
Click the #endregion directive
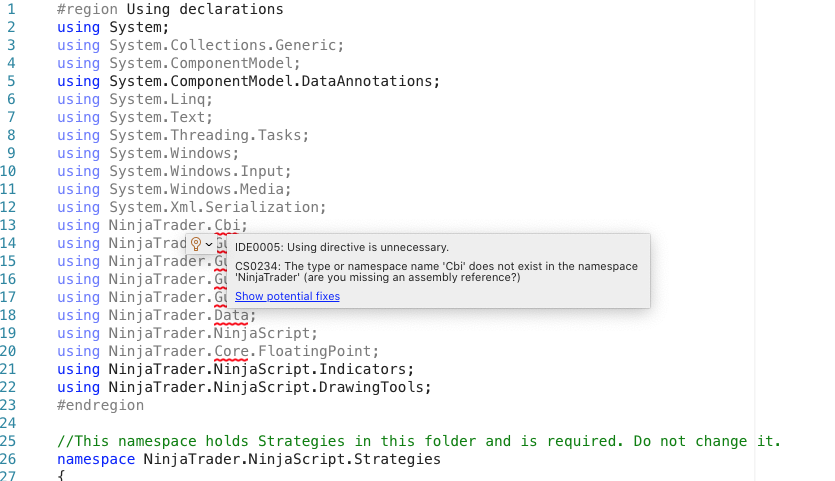[x=100, y=405]
